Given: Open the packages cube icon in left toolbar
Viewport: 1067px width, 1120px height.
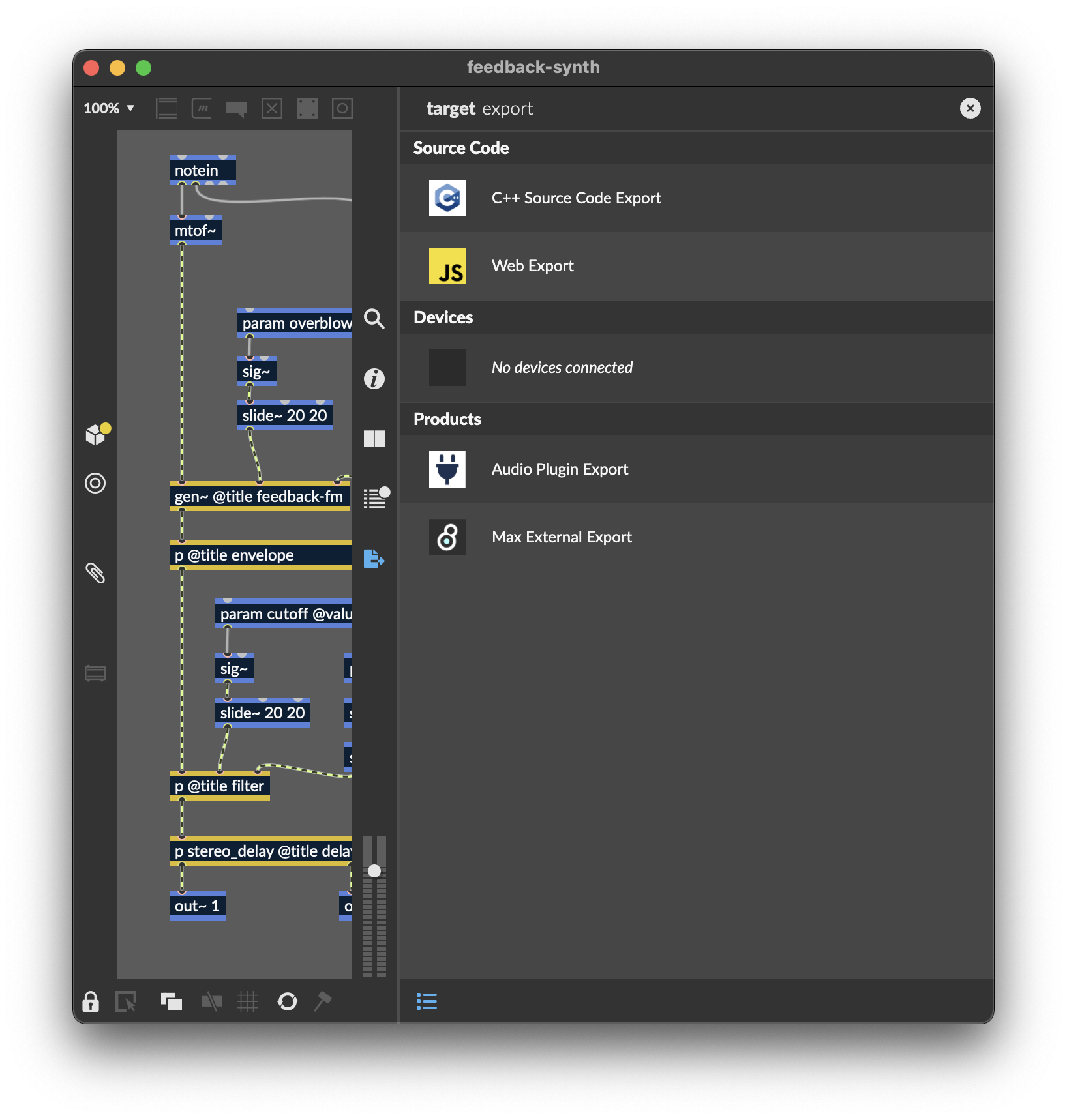Looking at the screenshot, I should (97, 434).
